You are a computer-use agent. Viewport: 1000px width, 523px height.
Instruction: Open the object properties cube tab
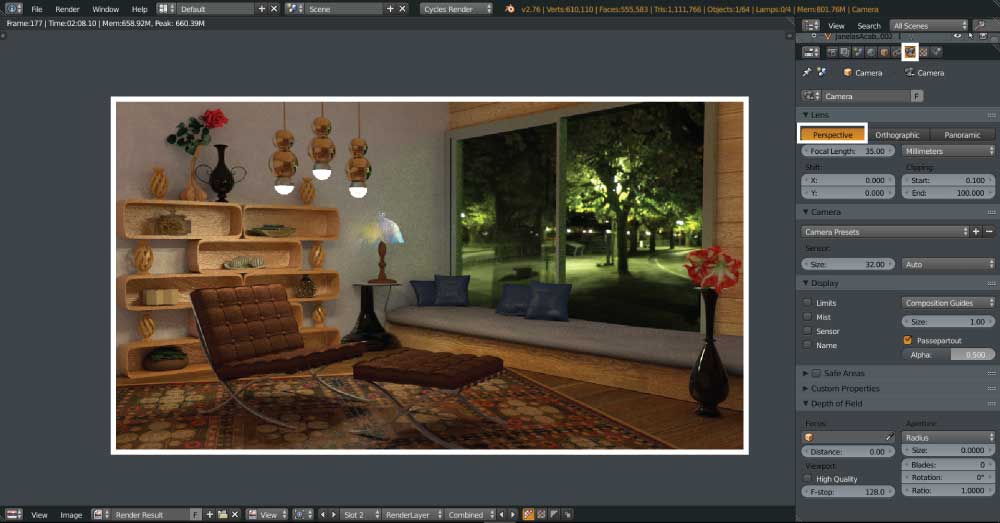[x=884, y=52]
